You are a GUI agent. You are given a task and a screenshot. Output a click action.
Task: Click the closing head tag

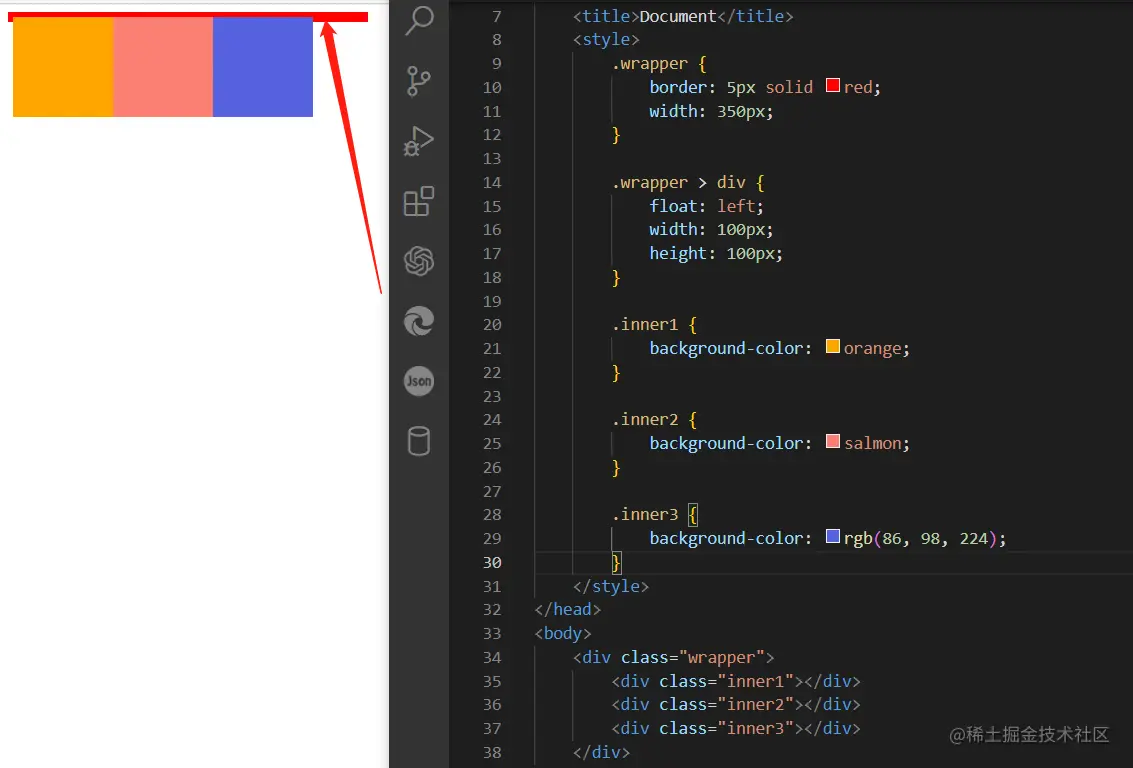point(568,610)
